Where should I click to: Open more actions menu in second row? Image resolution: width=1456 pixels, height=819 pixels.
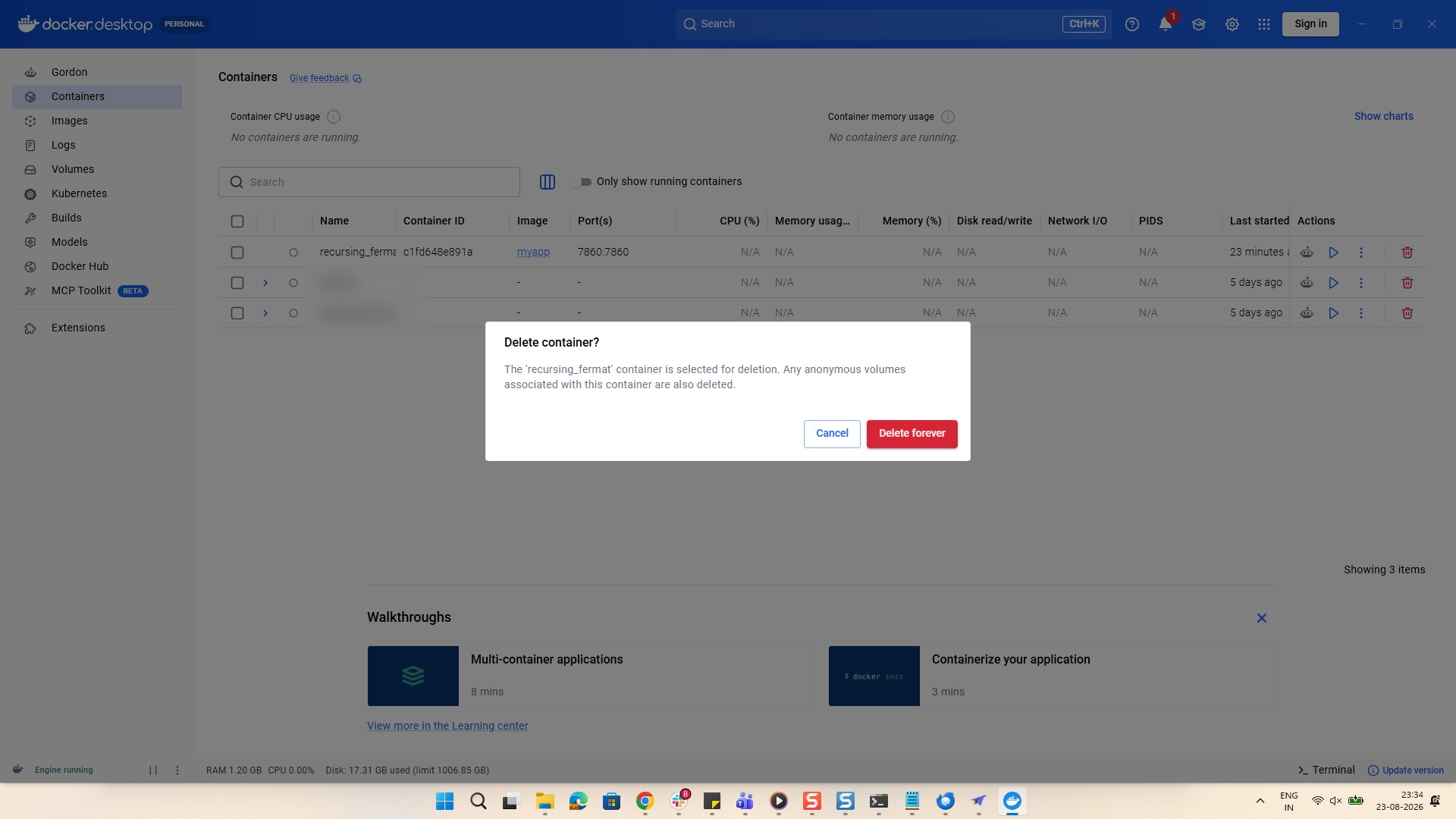click(x=1361, y=283)
